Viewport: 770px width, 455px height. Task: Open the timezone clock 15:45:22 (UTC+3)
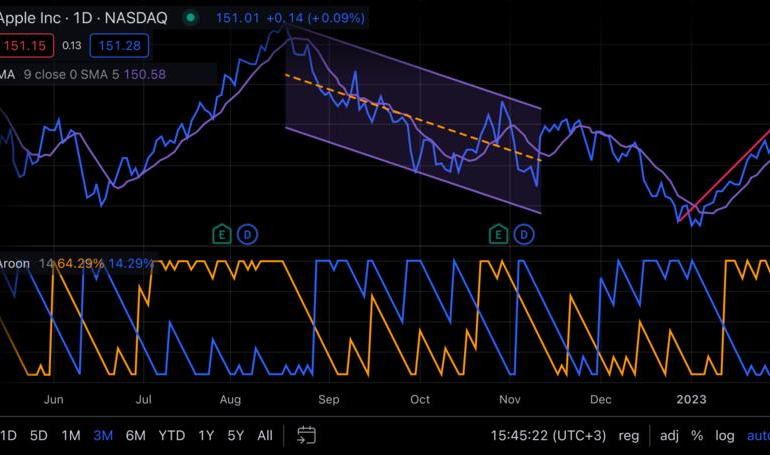coord(548,435)
